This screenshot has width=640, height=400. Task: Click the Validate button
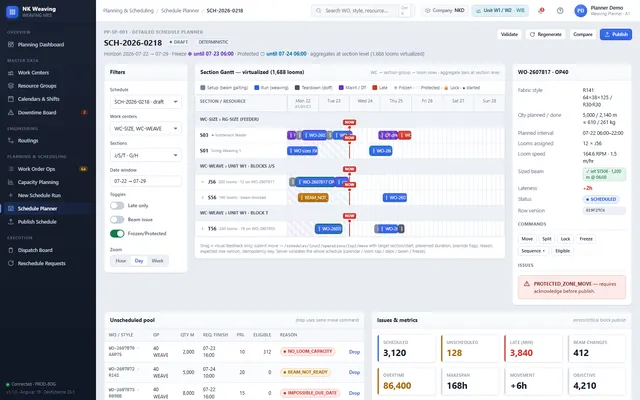click(509, 34)
